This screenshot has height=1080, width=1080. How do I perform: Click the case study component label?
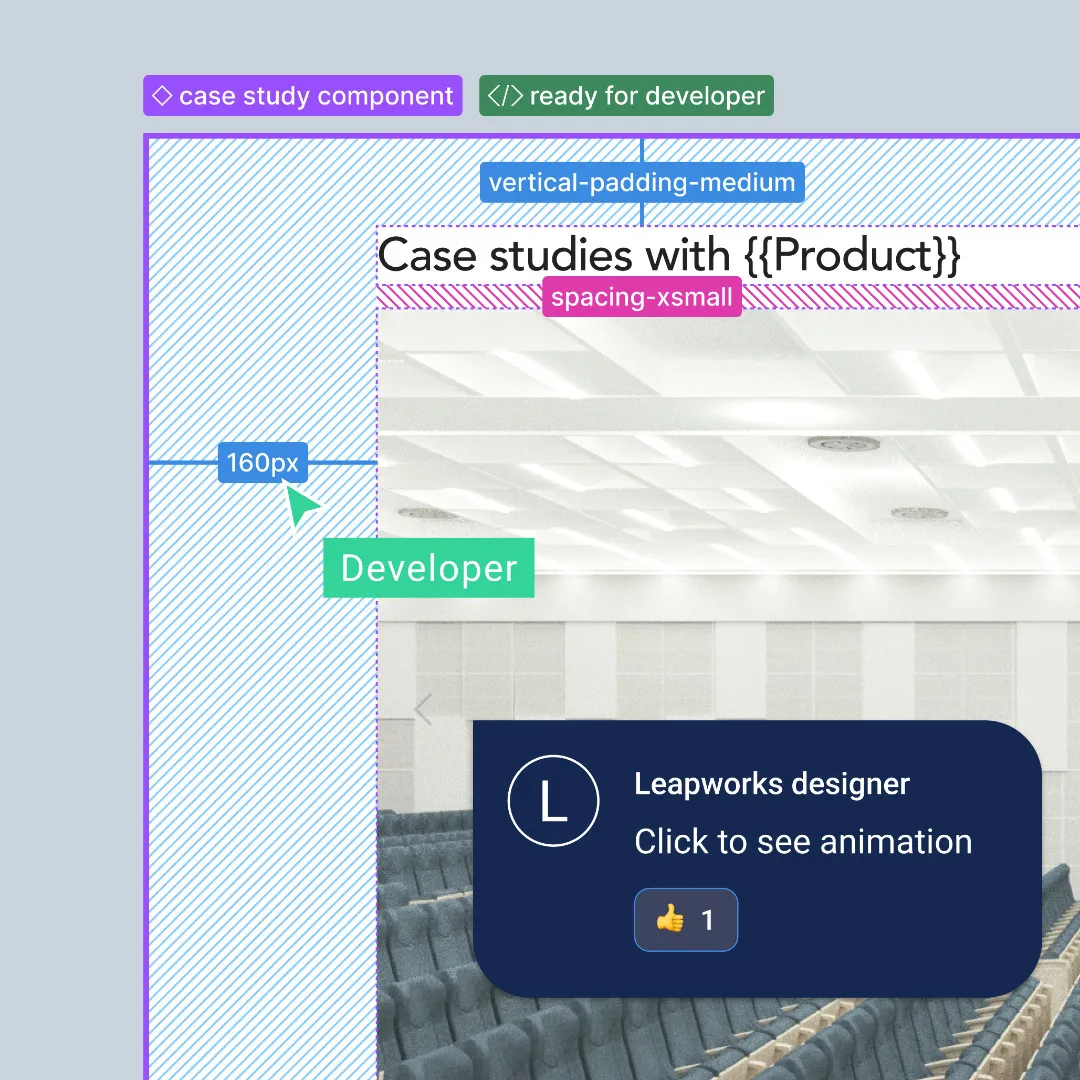point(302,96)
